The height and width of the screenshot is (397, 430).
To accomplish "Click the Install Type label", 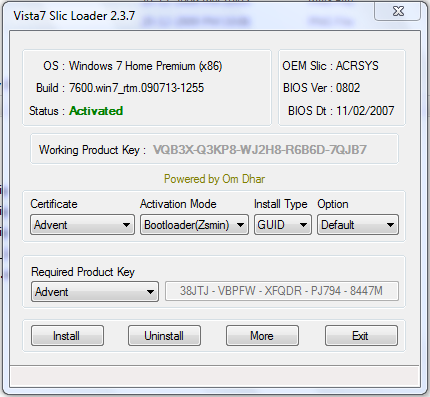I will (x=280, y=204).
